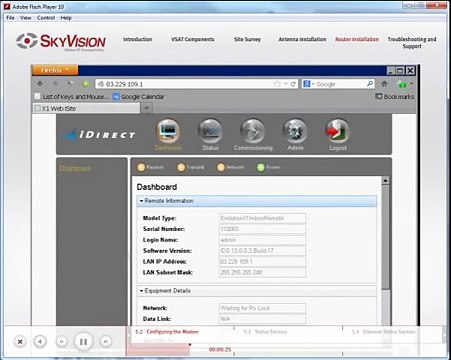Open the Bookmarks button on the right
This screenshot has width=451, height=360.
click(x=394, y=96)
